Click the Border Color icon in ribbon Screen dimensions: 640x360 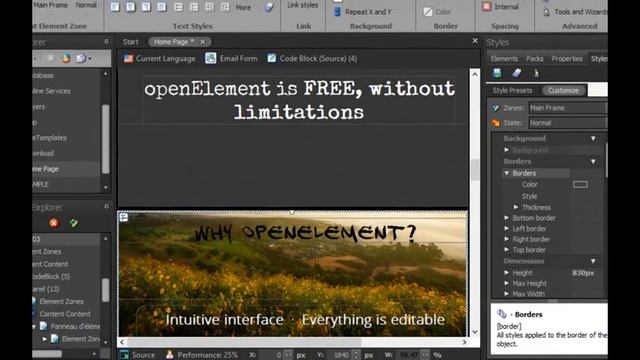tap(428, 12)
